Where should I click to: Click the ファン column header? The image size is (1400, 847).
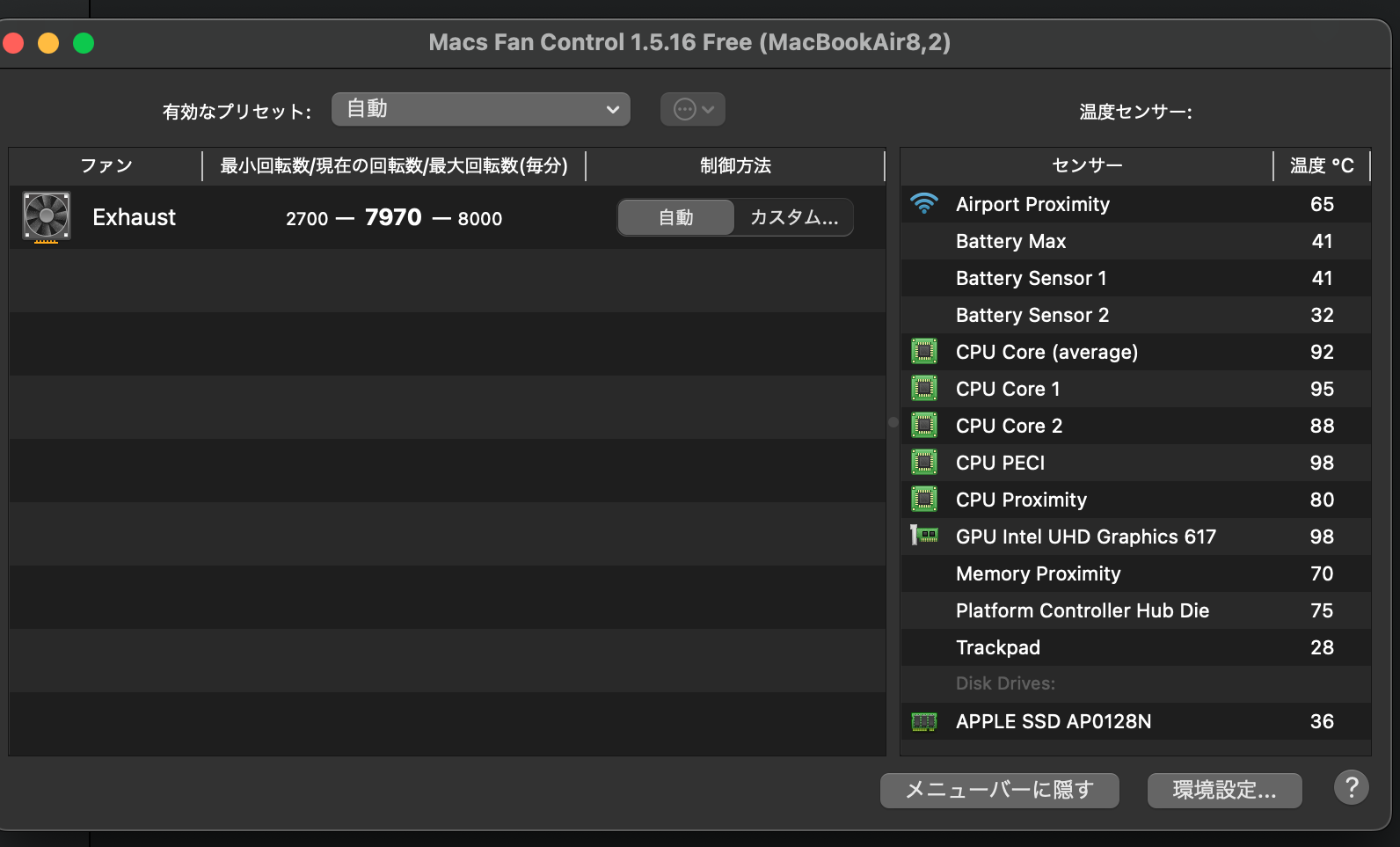106,165
